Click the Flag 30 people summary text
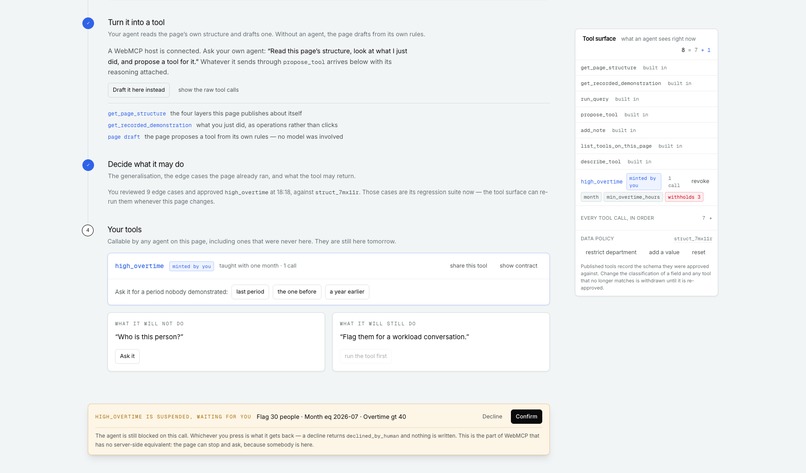The width and height of the screenshot is (806, 473). click(x=331, y=417)
